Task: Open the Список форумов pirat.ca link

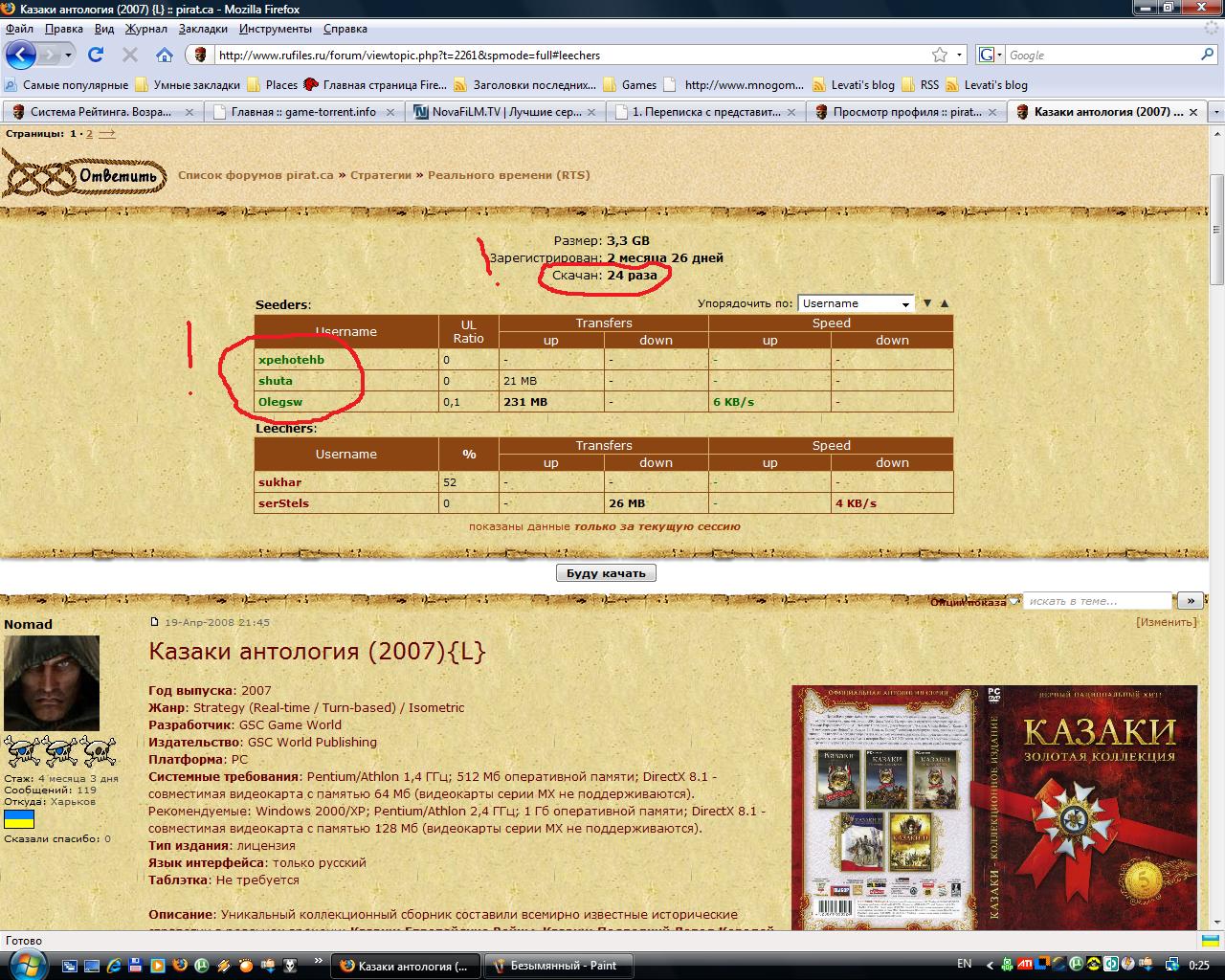Action: tap(256, 175)
